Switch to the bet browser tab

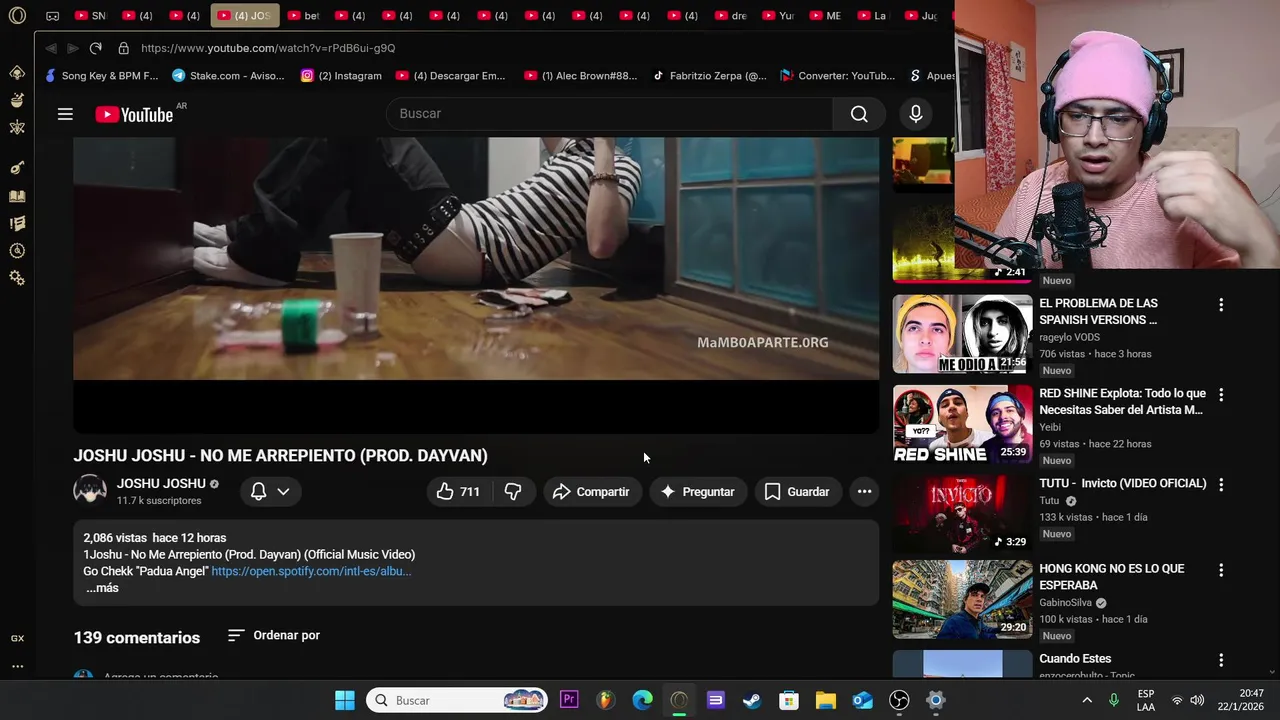point(304,16)
